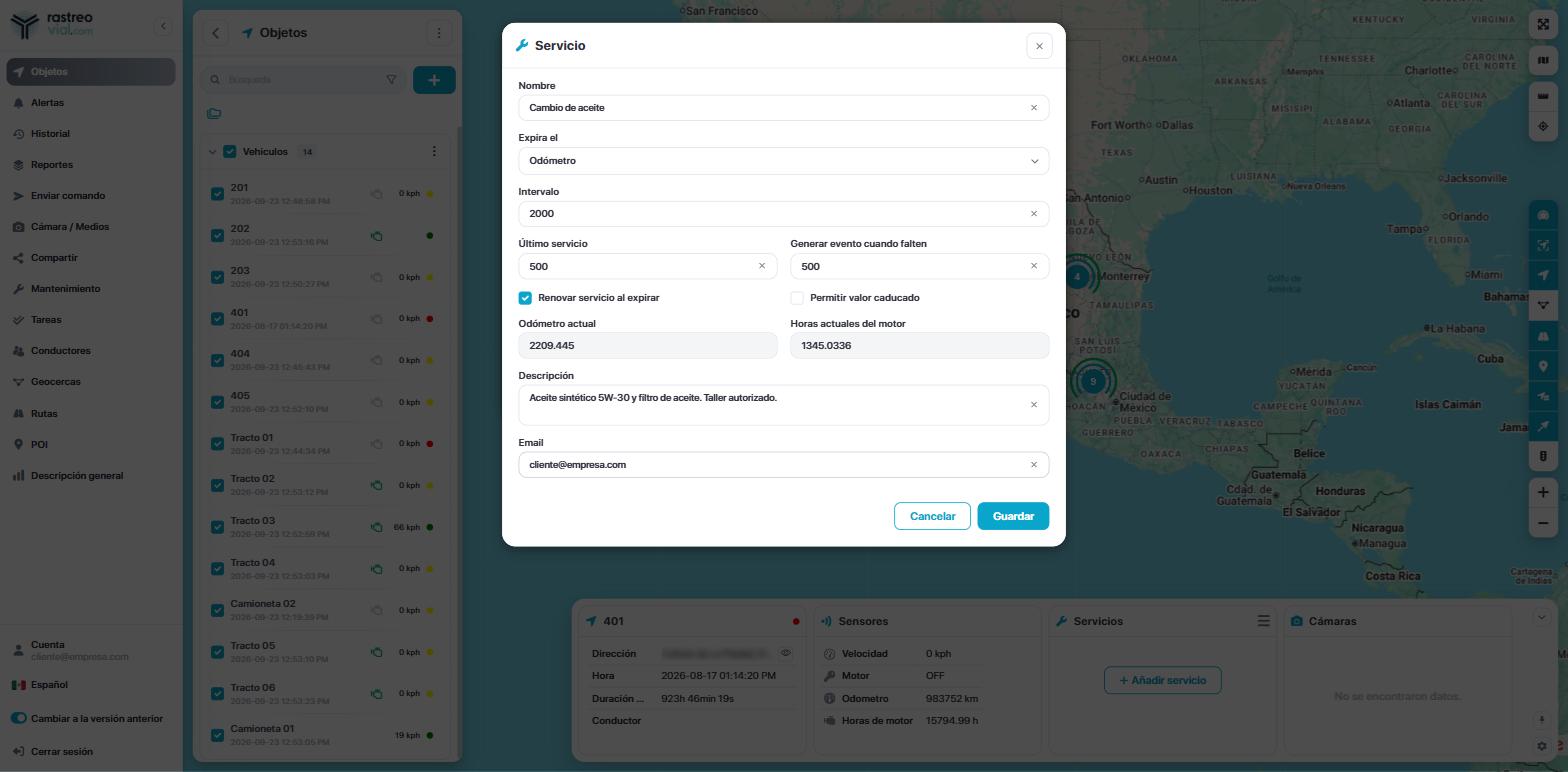1568x772 pixels.
Task: Toggle fullscreen map icon
Action: tap(1543, 24)
